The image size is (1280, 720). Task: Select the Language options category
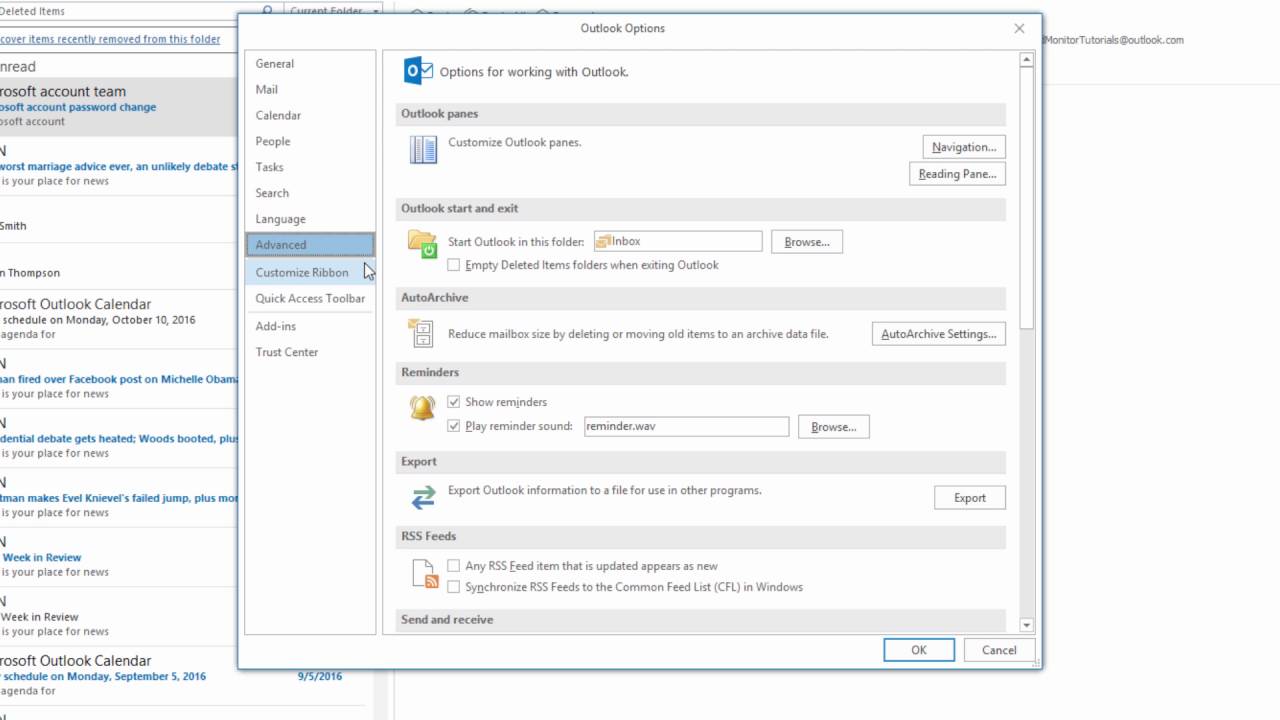pyautogui.click(x=310, y=219)
